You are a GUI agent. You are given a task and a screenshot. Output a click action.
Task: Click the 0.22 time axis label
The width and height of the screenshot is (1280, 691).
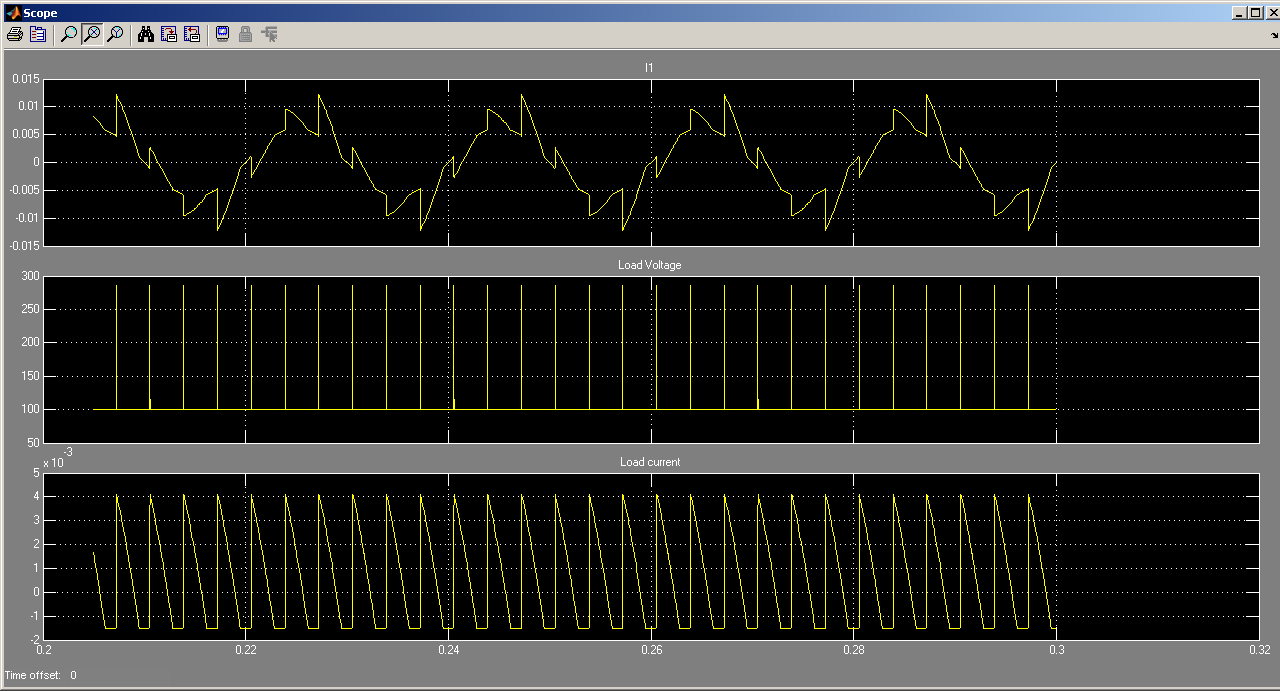(x=246, y=650)
